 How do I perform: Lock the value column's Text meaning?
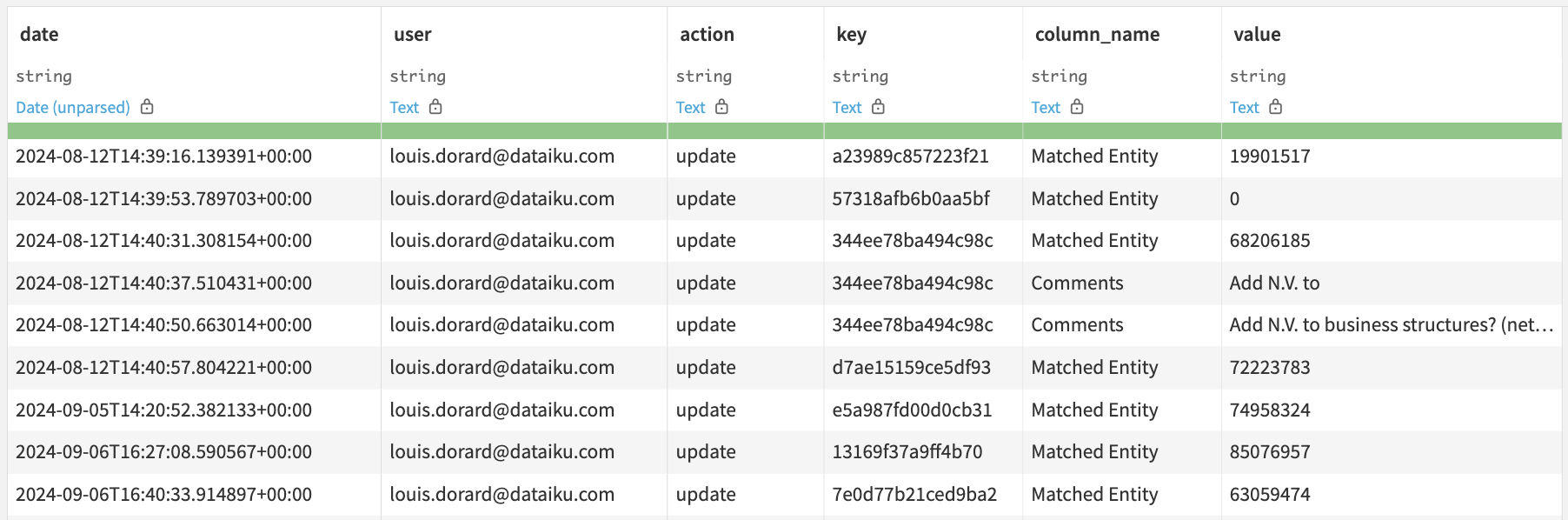click(1277, 107)
